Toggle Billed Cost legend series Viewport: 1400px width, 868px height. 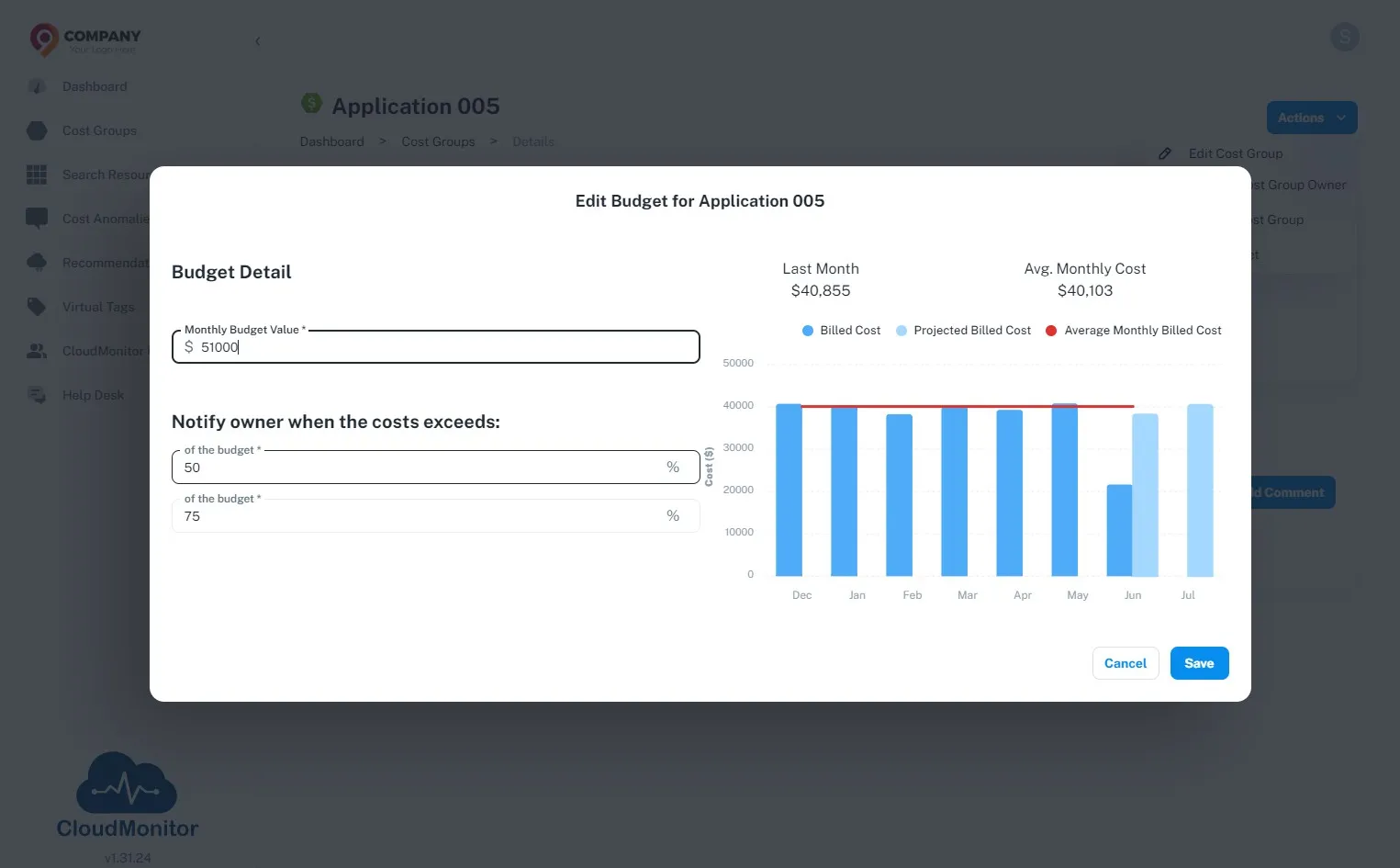[x=841, y=331]
